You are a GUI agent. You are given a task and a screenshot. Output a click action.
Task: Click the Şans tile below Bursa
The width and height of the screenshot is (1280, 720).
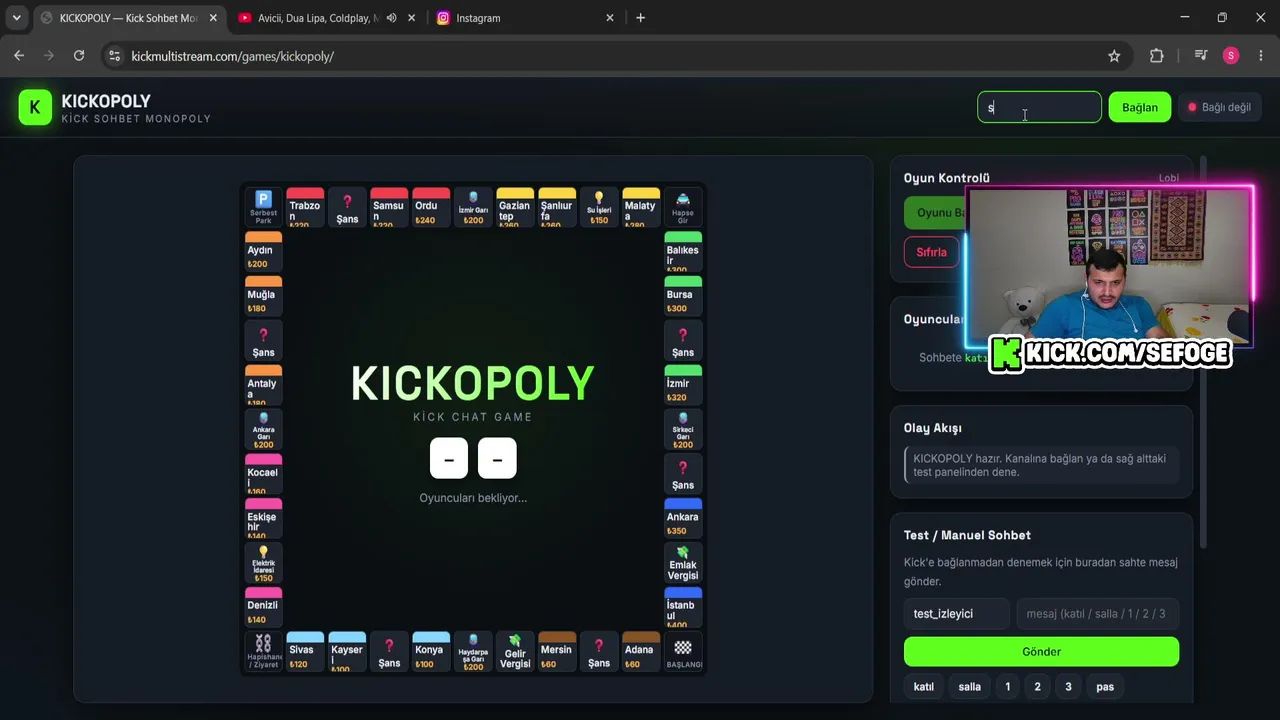683,340
